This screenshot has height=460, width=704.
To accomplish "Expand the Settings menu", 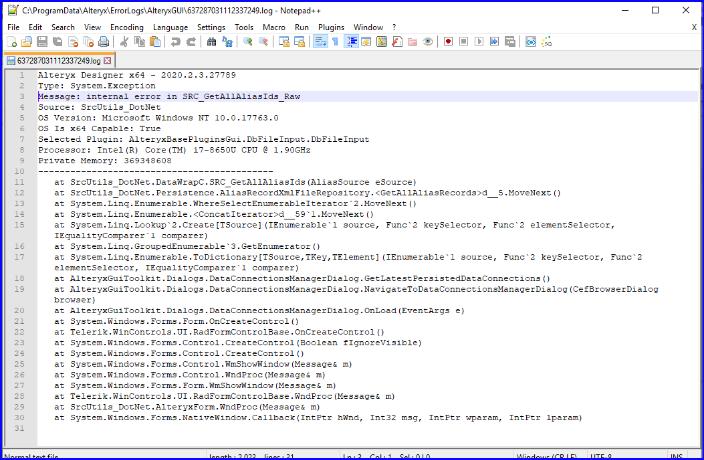I will tap(211, 27).
